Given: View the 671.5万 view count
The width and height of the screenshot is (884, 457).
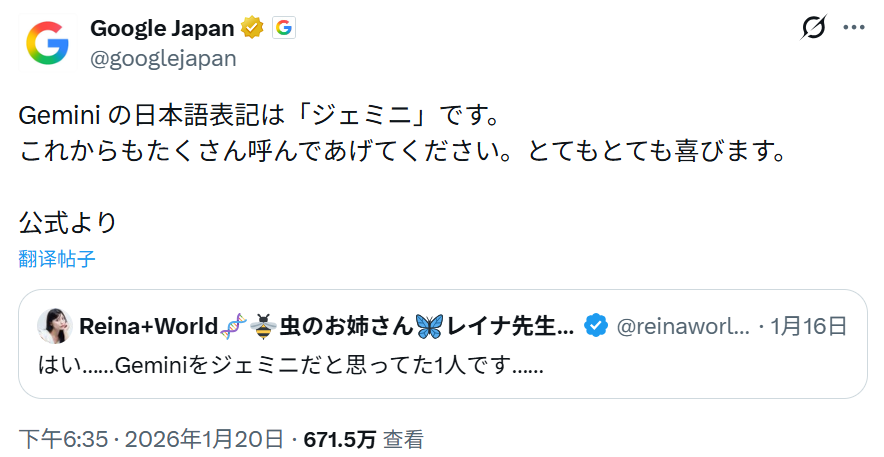Looking at the screenshot, I should 340,439.
